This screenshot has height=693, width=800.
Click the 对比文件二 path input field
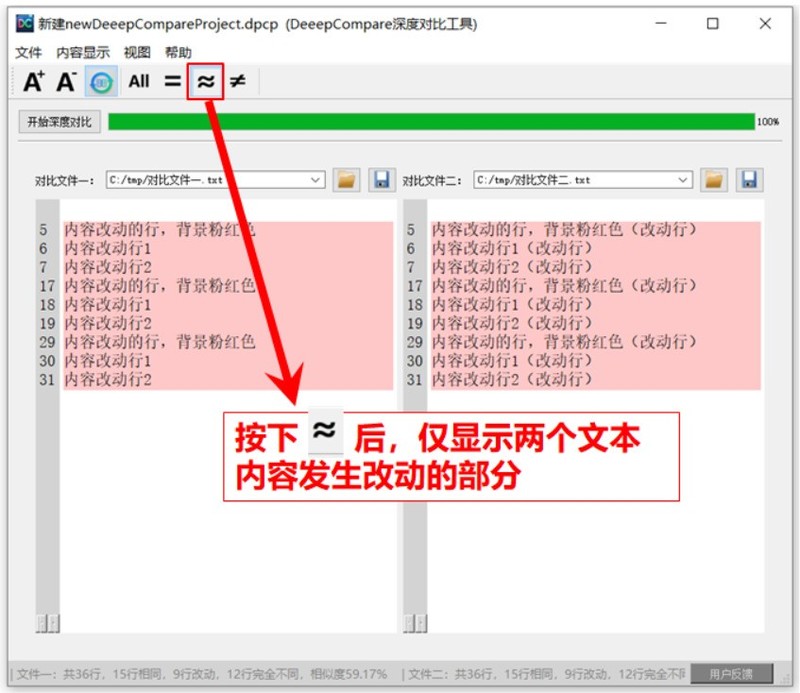pos(583,180)
